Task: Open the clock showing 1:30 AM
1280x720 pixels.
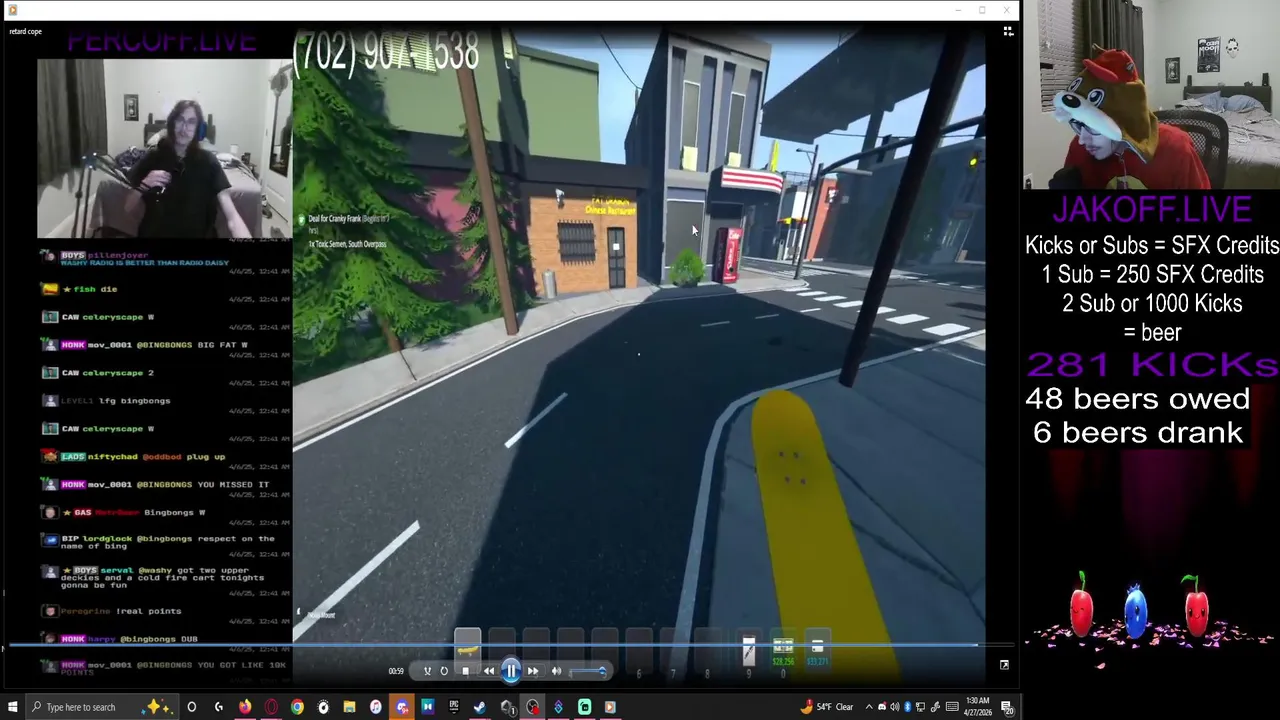Action: coord(977,707)
